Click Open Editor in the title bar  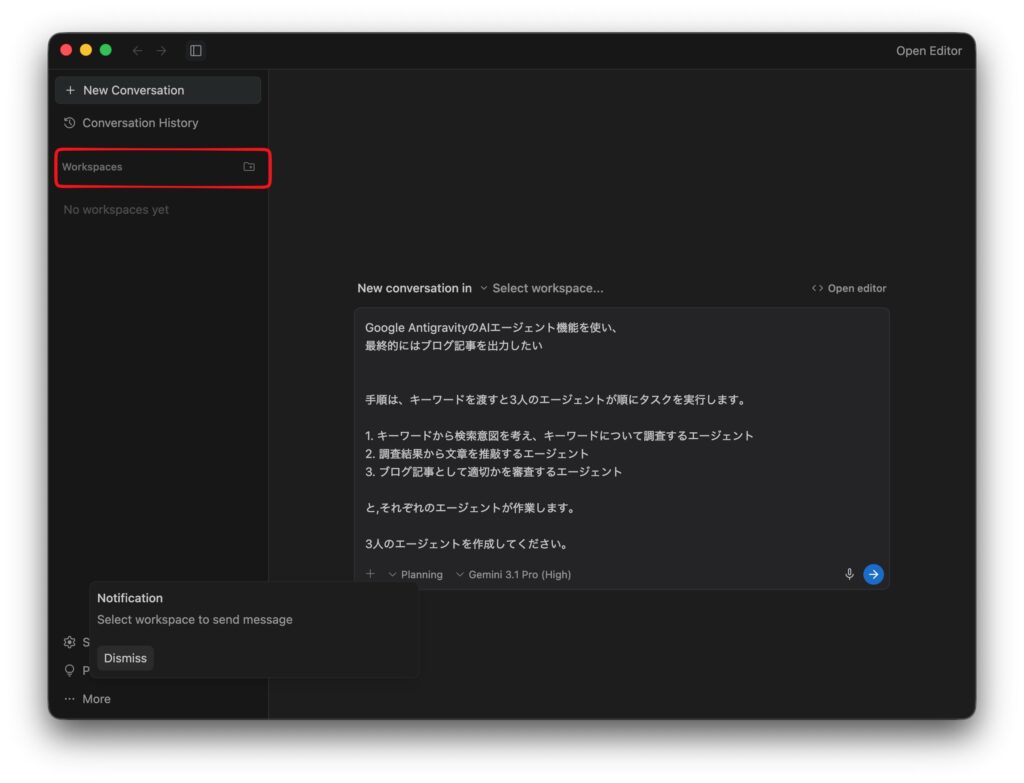click(x=928, y=51)
